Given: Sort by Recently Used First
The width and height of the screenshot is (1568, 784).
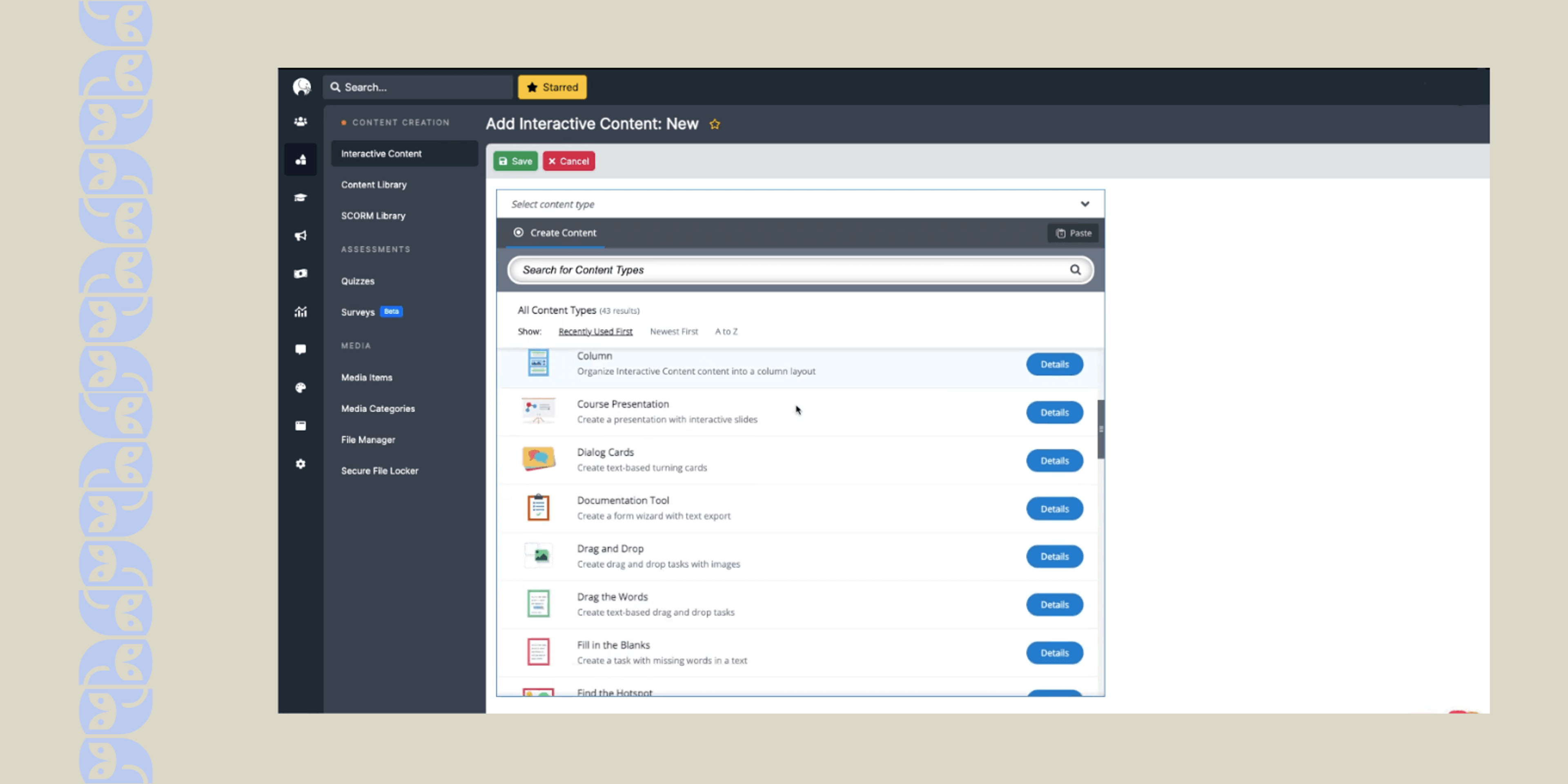Looking at the screenshot, I should tap(595, 331).
